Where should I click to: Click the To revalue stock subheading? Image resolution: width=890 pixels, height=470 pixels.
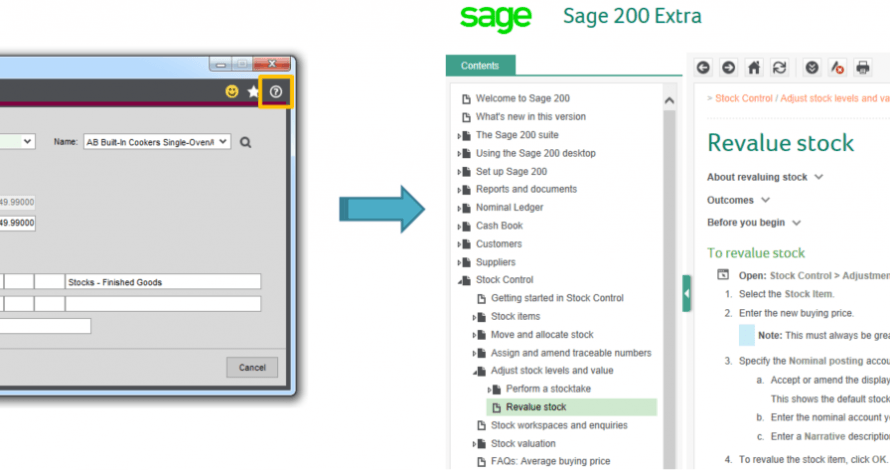tap(756, 253)
